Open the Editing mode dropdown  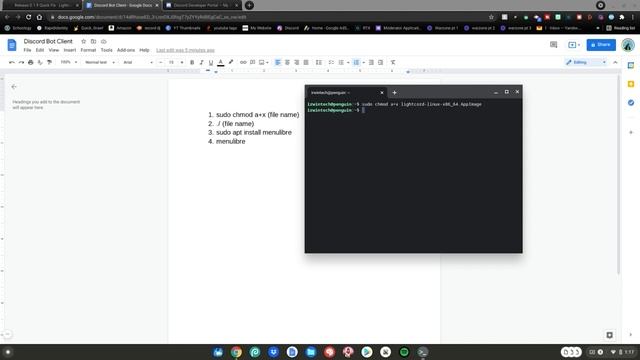pyautogui.click(x=586, y=62)
